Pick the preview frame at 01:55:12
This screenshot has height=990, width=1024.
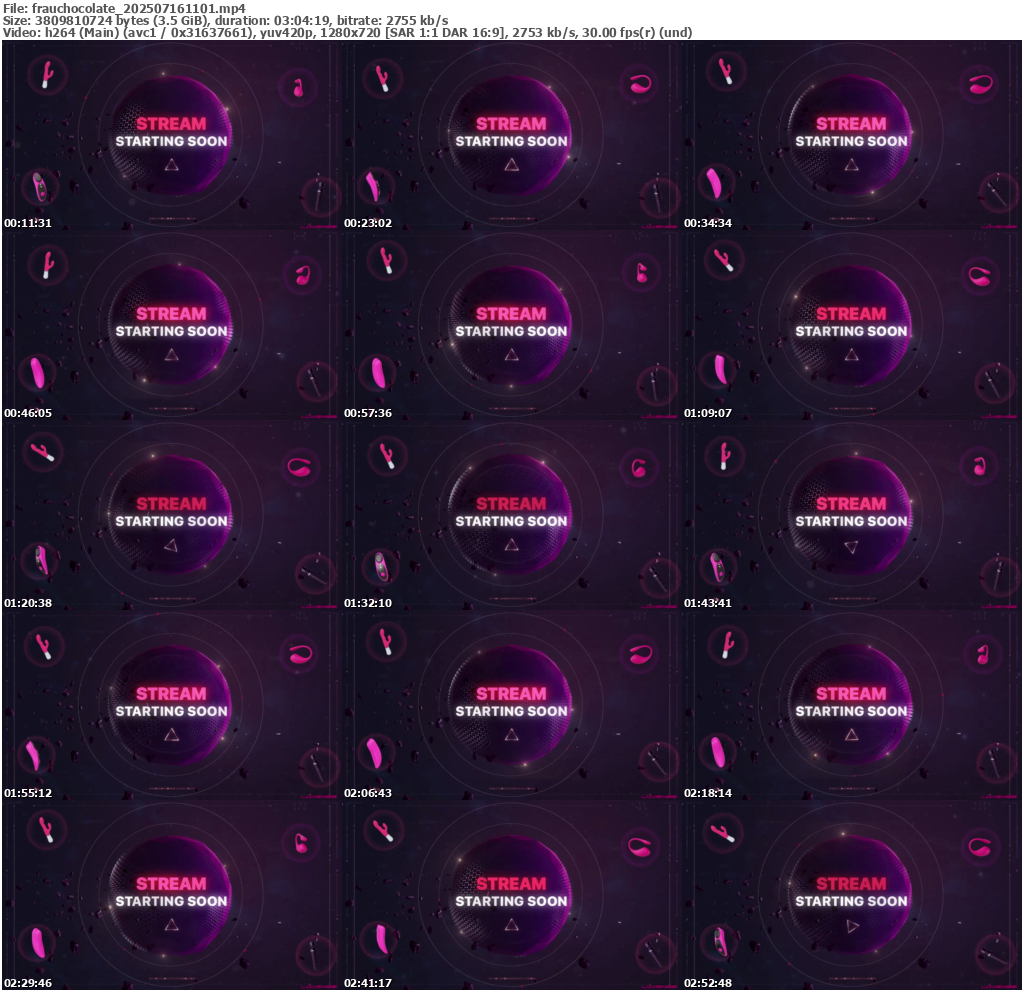coord(172,705)
